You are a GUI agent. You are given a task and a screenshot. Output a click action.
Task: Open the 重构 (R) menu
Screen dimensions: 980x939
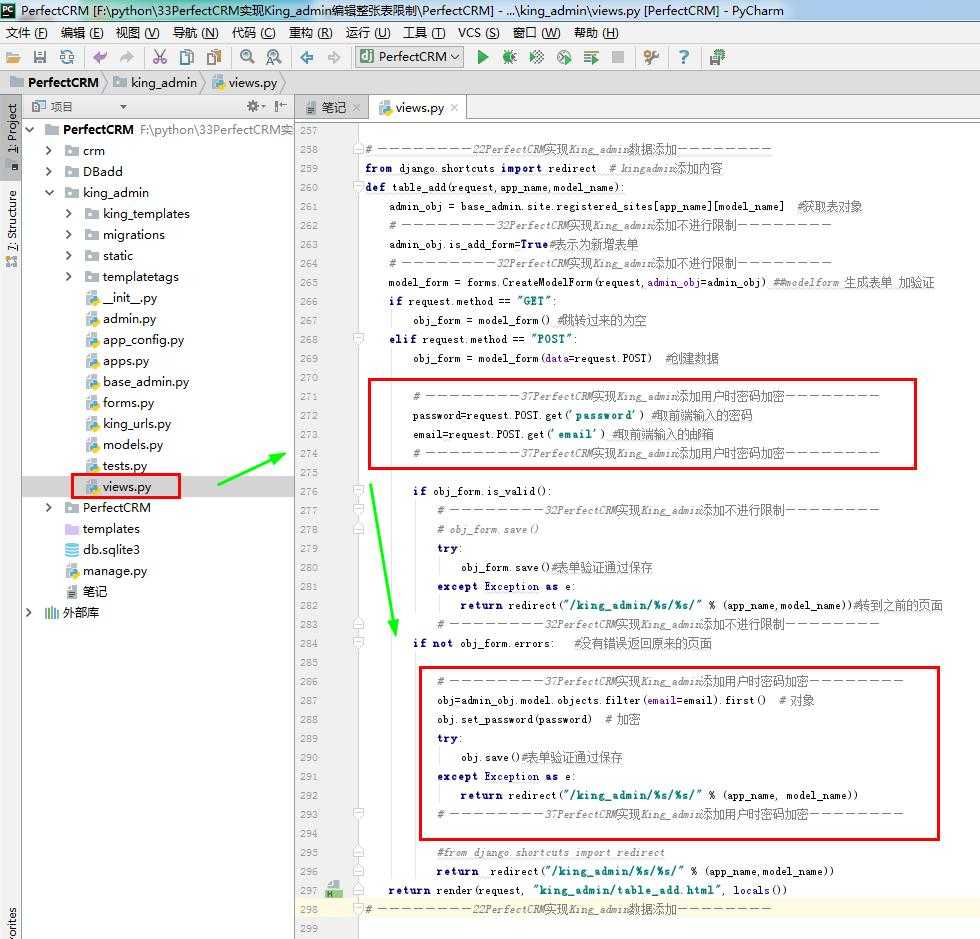311,33
